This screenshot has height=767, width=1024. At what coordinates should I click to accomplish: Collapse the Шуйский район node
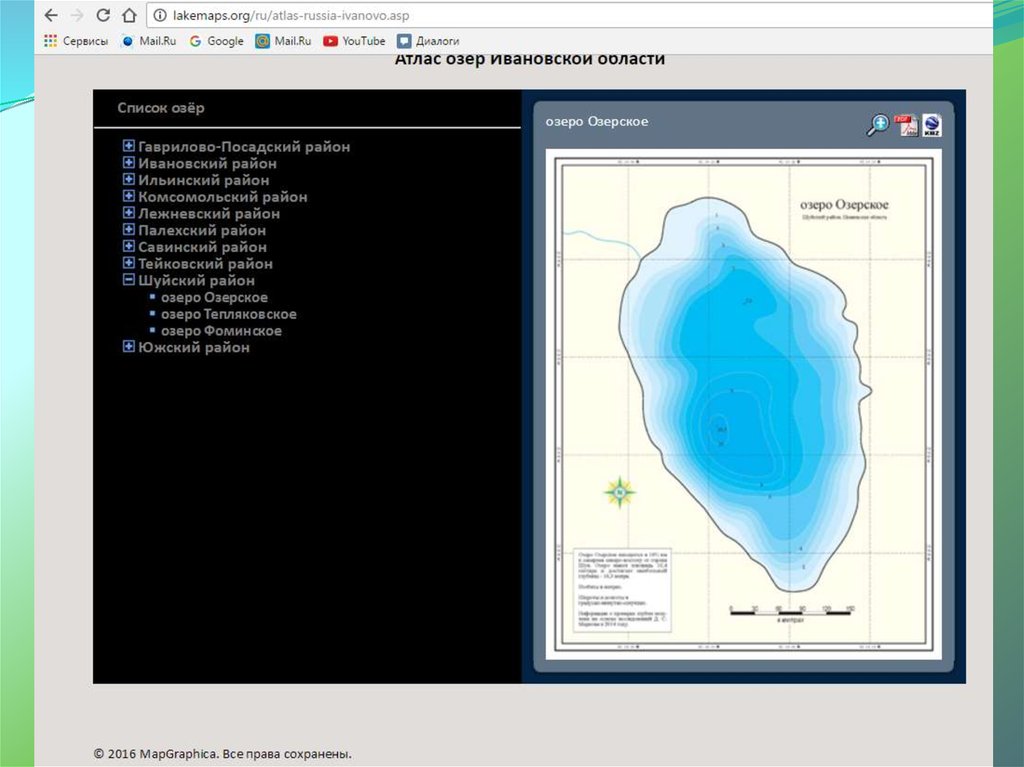coord(129,280)
